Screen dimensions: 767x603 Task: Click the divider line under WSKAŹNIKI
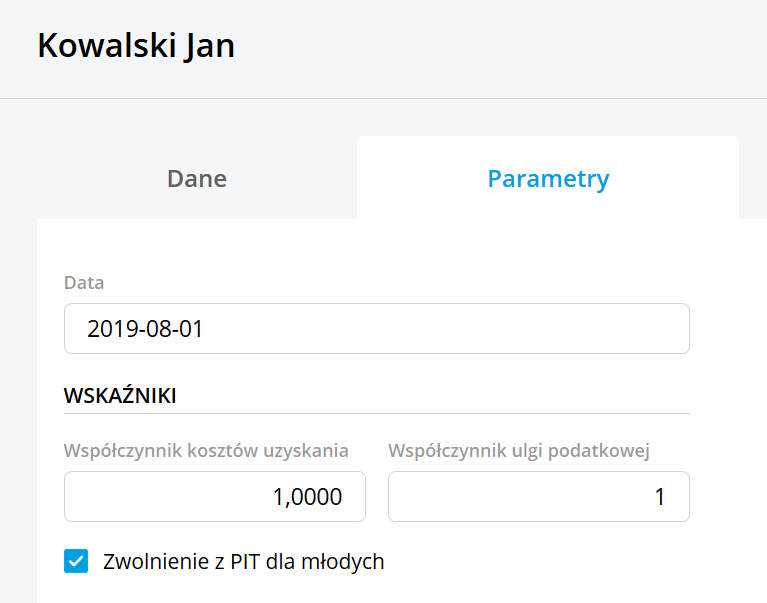click(x=376, y=413)
